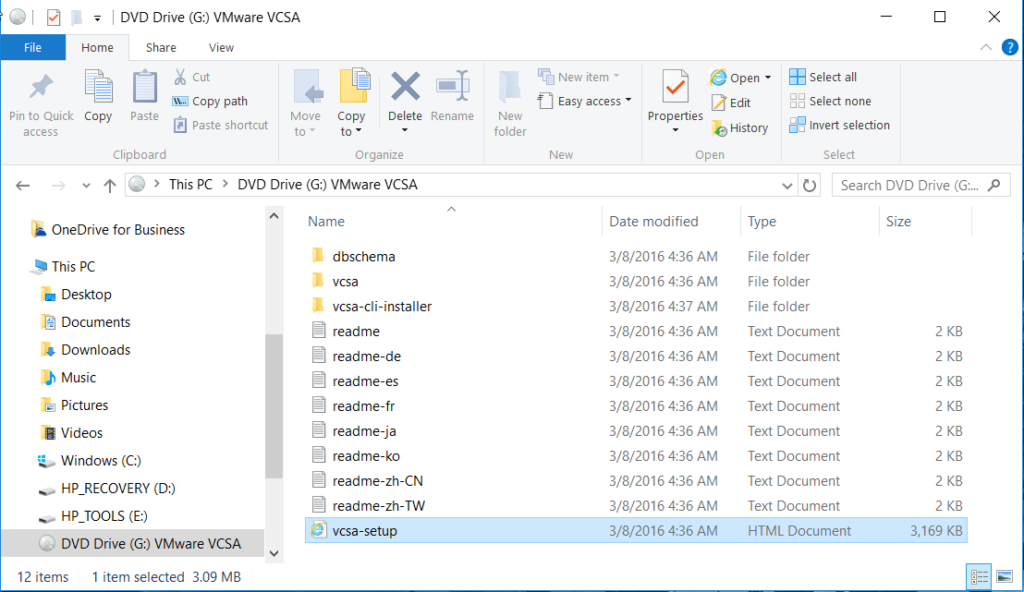Expand the Open button dropdown arrow
This screenshot has width=1024, height=592.
(768, 78)
